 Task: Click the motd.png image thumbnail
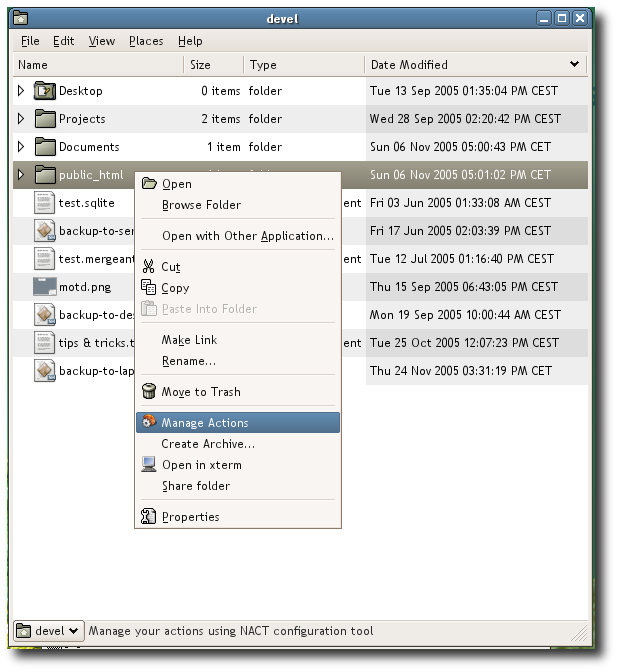click(x=45, y=287)
